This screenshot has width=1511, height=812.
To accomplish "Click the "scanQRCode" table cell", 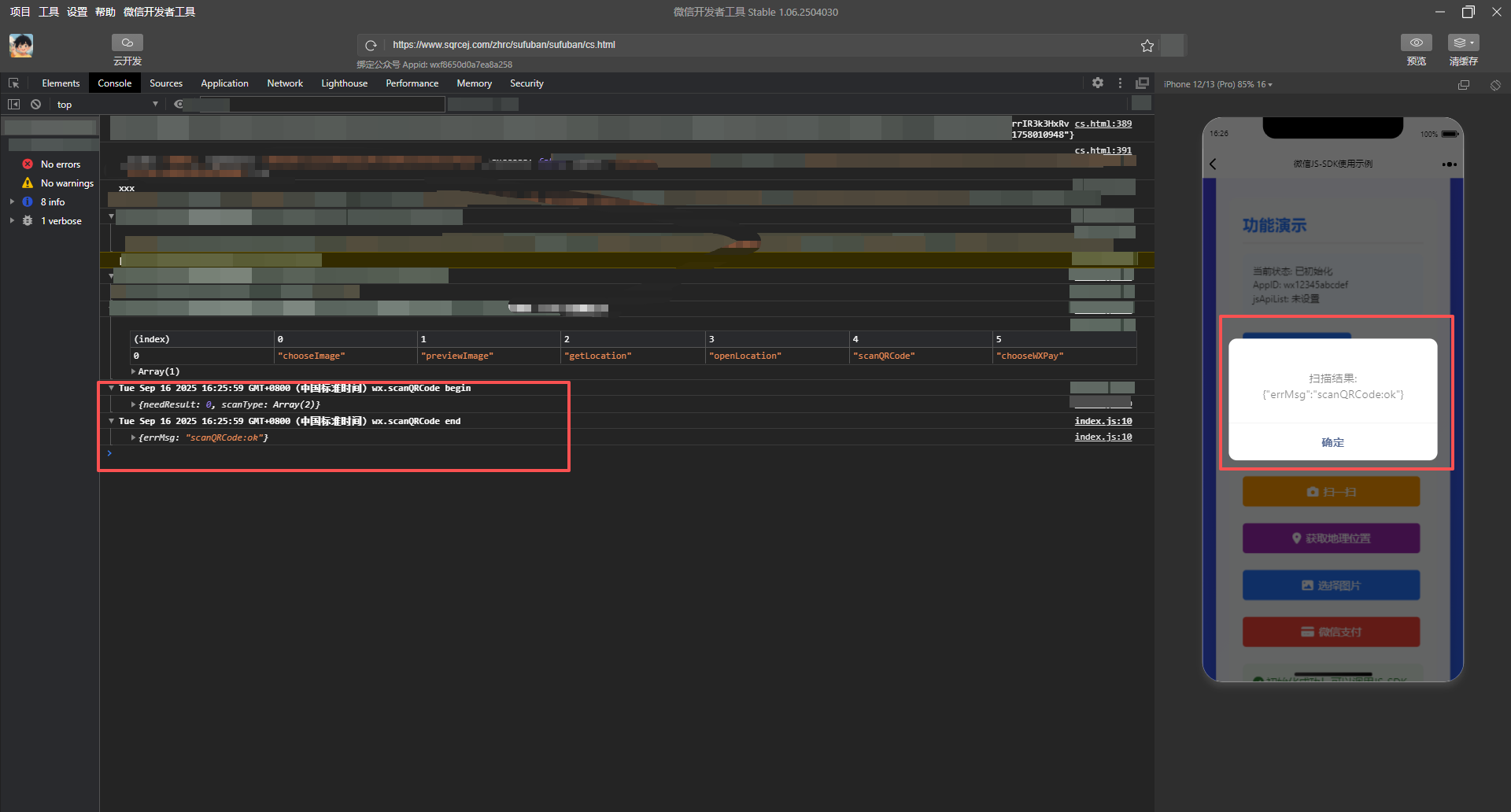I will click(x=921, y=356).
